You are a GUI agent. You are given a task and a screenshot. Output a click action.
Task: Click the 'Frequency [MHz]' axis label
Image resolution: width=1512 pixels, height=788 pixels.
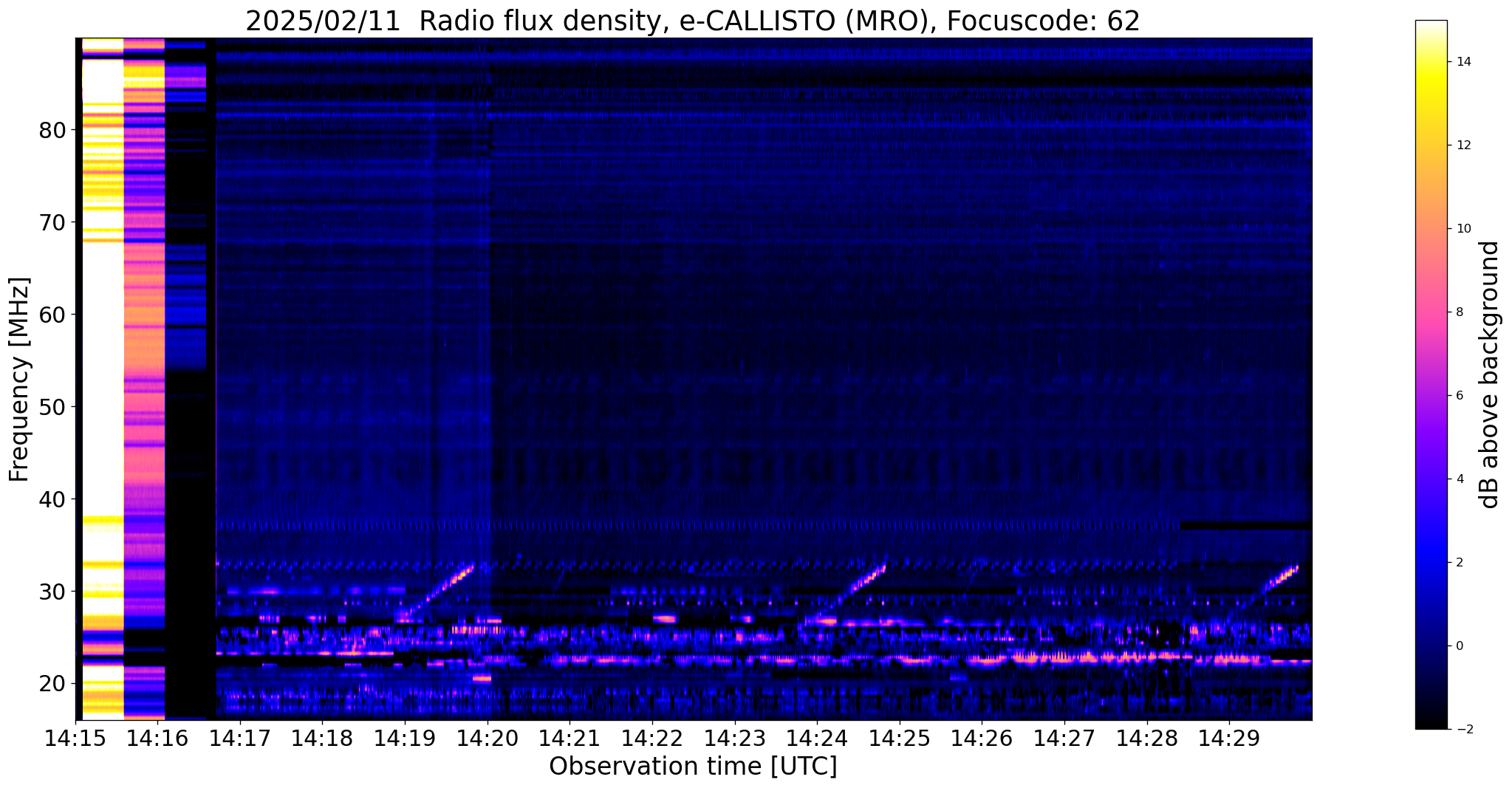pyautogui.click(x=20, y=380)
